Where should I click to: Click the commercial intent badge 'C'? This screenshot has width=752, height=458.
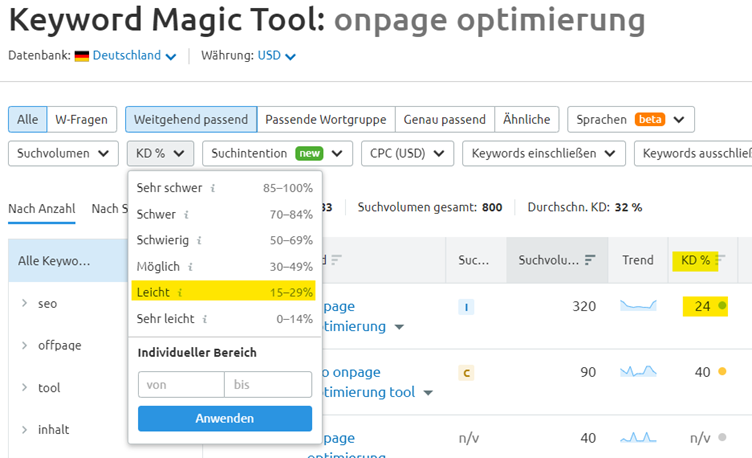tap(466, 373)
